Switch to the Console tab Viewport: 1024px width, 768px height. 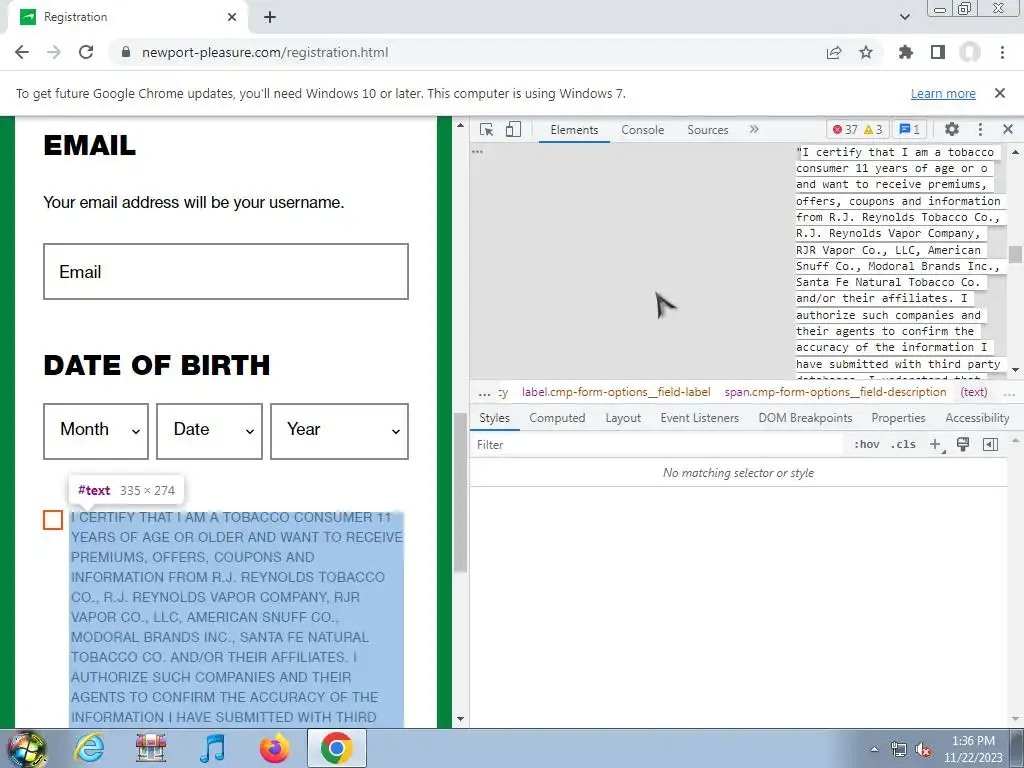(643, 129)
